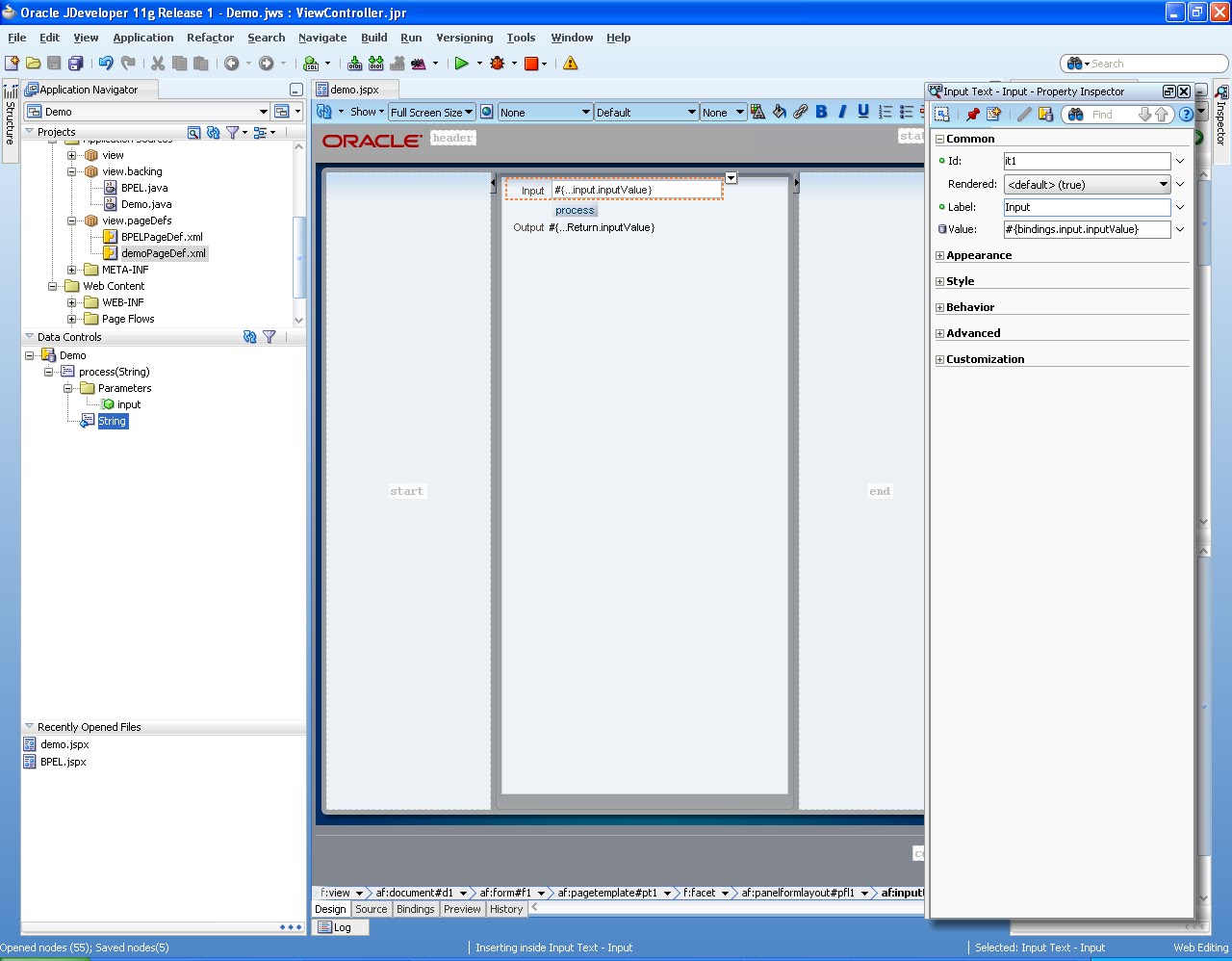
Task: Start debugging with the bug icon
Action: pos(498,64)
